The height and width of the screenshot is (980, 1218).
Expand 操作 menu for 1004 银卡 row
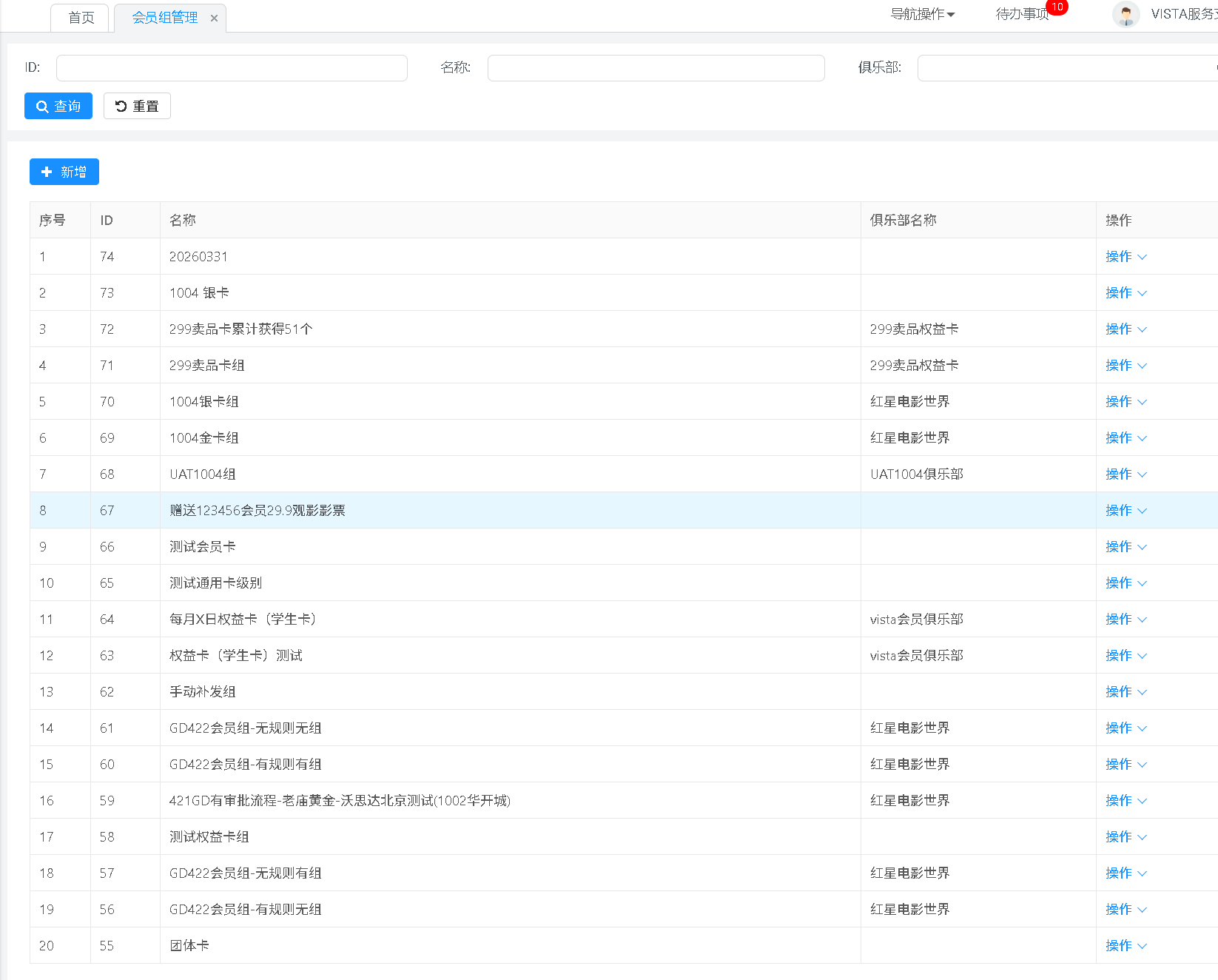pyautogui.click(x=1126, y=293)
